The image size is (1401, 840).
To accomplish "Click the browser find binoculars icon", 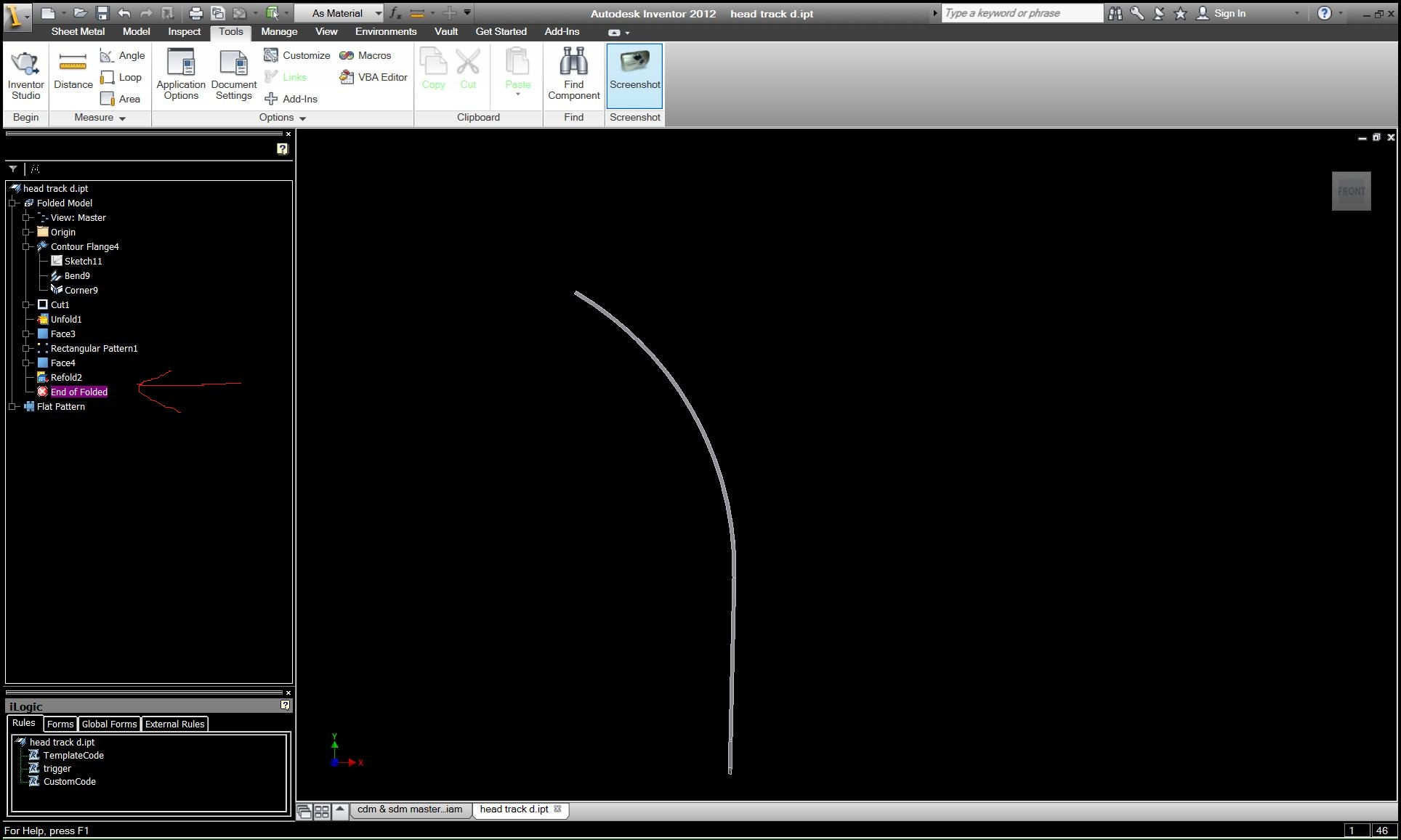I will tap(35, 169).
